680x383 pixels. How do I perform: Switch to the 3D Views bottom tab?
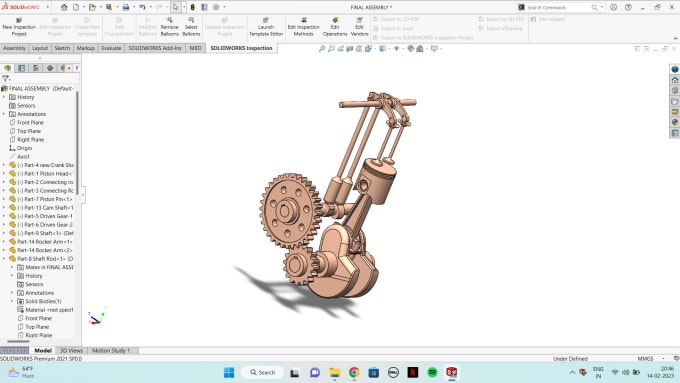click(x=71, y=350)
